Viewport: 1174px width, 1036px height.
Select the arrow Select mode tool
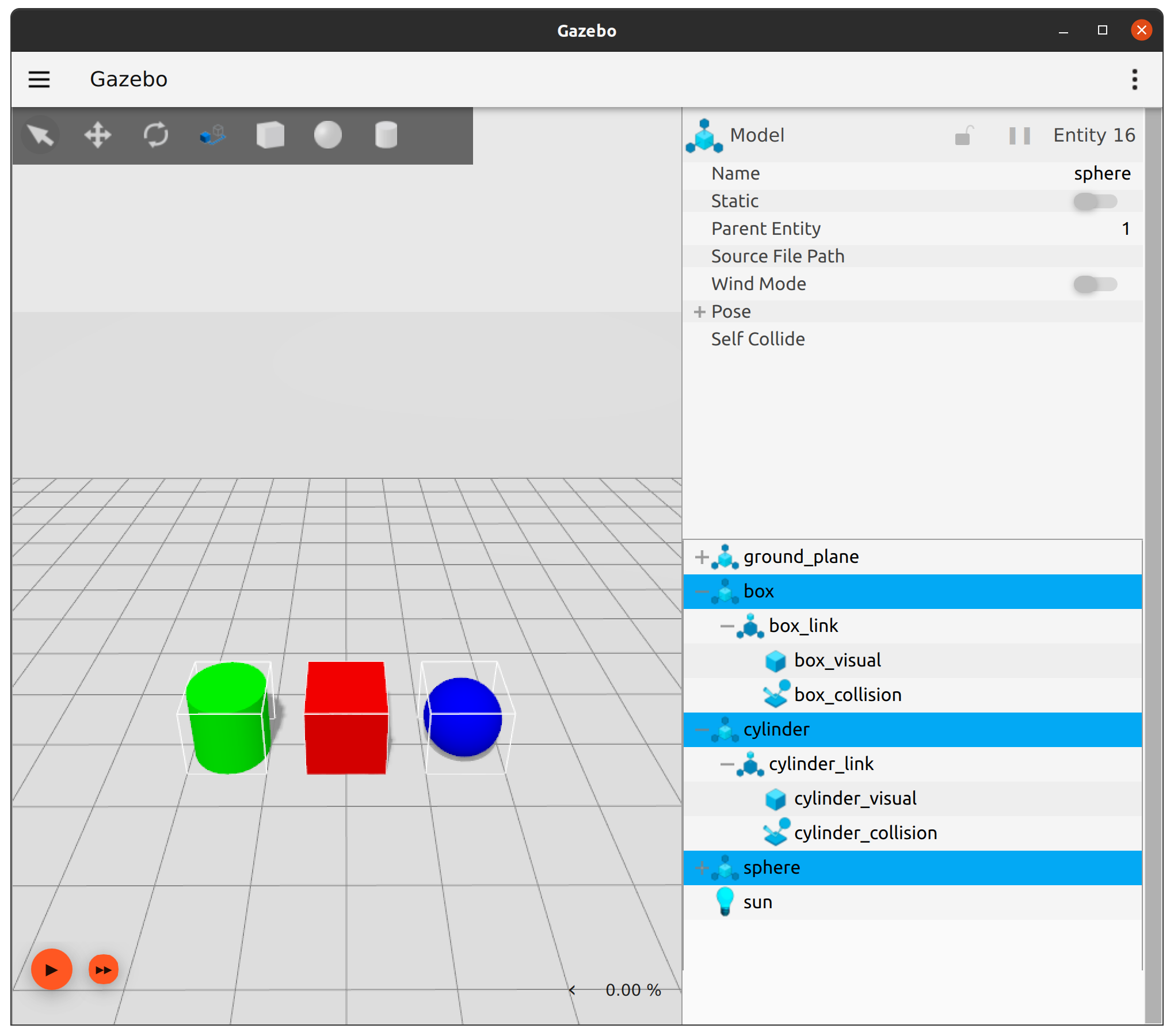tap(40, 136)
